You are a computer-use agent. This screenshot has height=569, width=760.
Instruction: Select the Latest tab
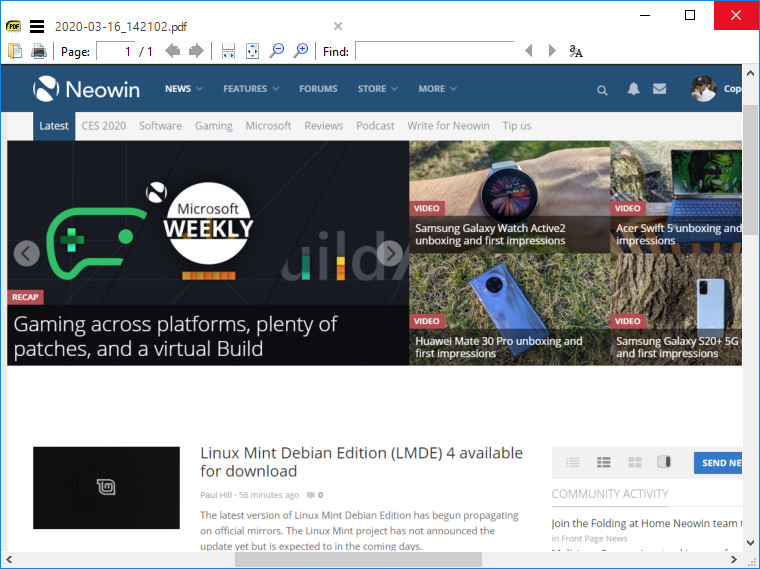tap(54, 126)
